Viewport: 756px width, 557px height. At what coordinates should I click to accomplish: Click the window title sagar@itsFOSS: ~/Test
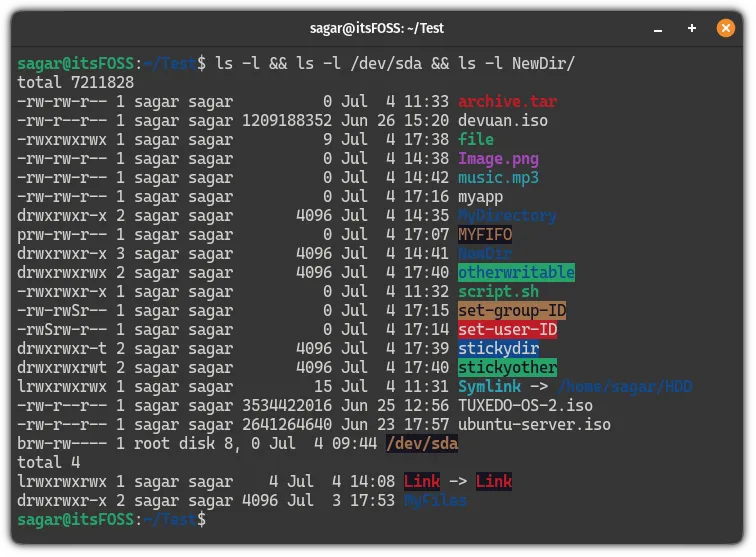click(x=377, y=28)
